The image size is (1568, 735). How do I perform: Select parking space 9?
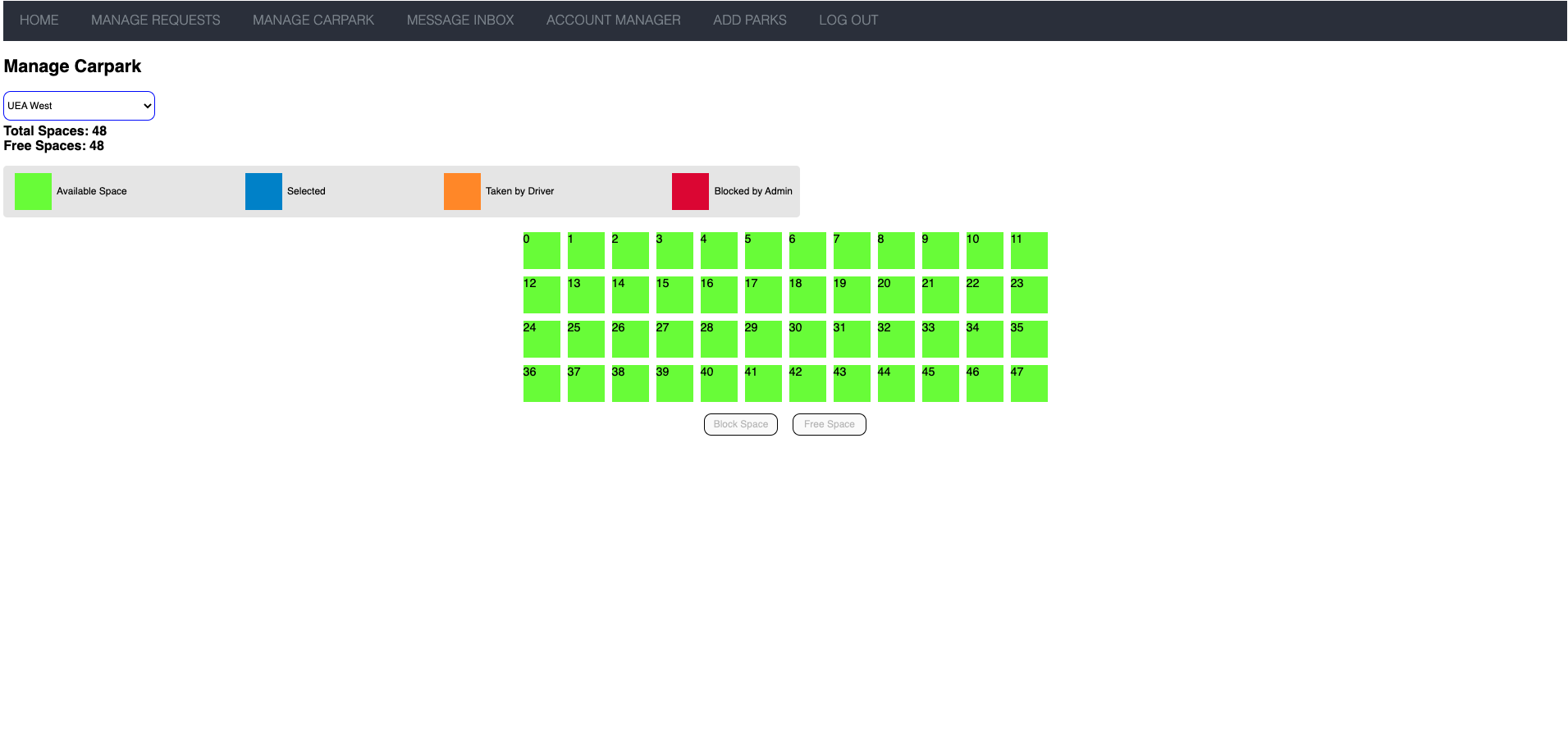tap(940, 251)
